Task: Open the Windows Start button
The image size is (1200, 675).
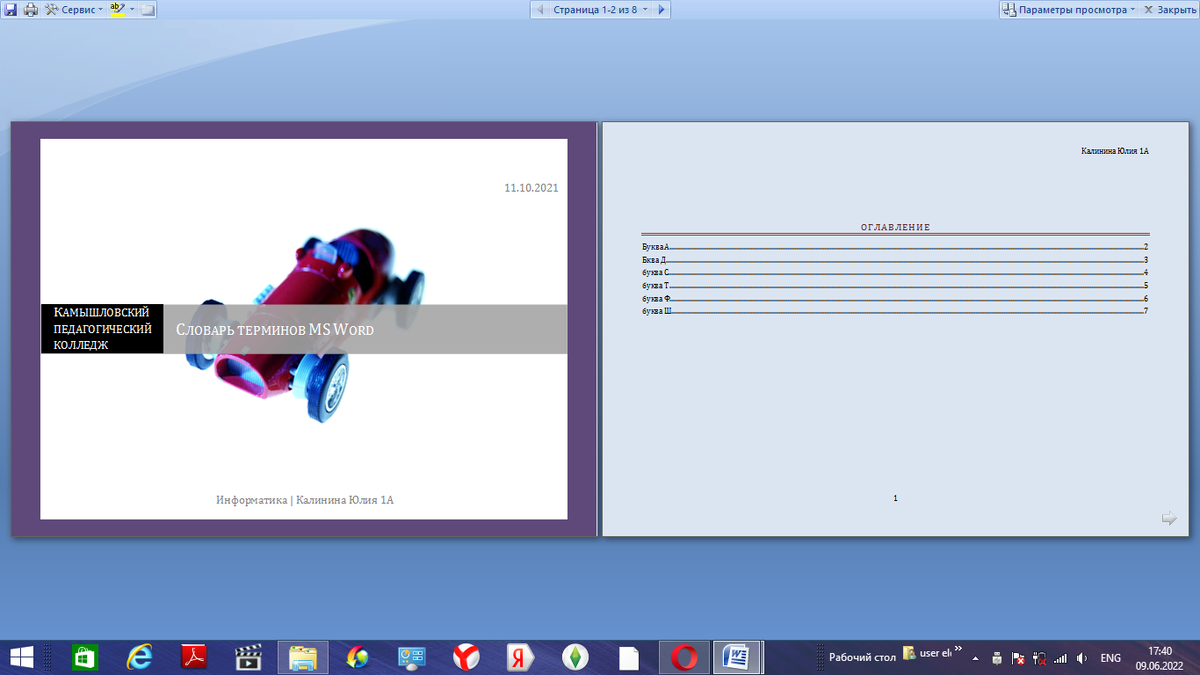Action: (22, 657)
